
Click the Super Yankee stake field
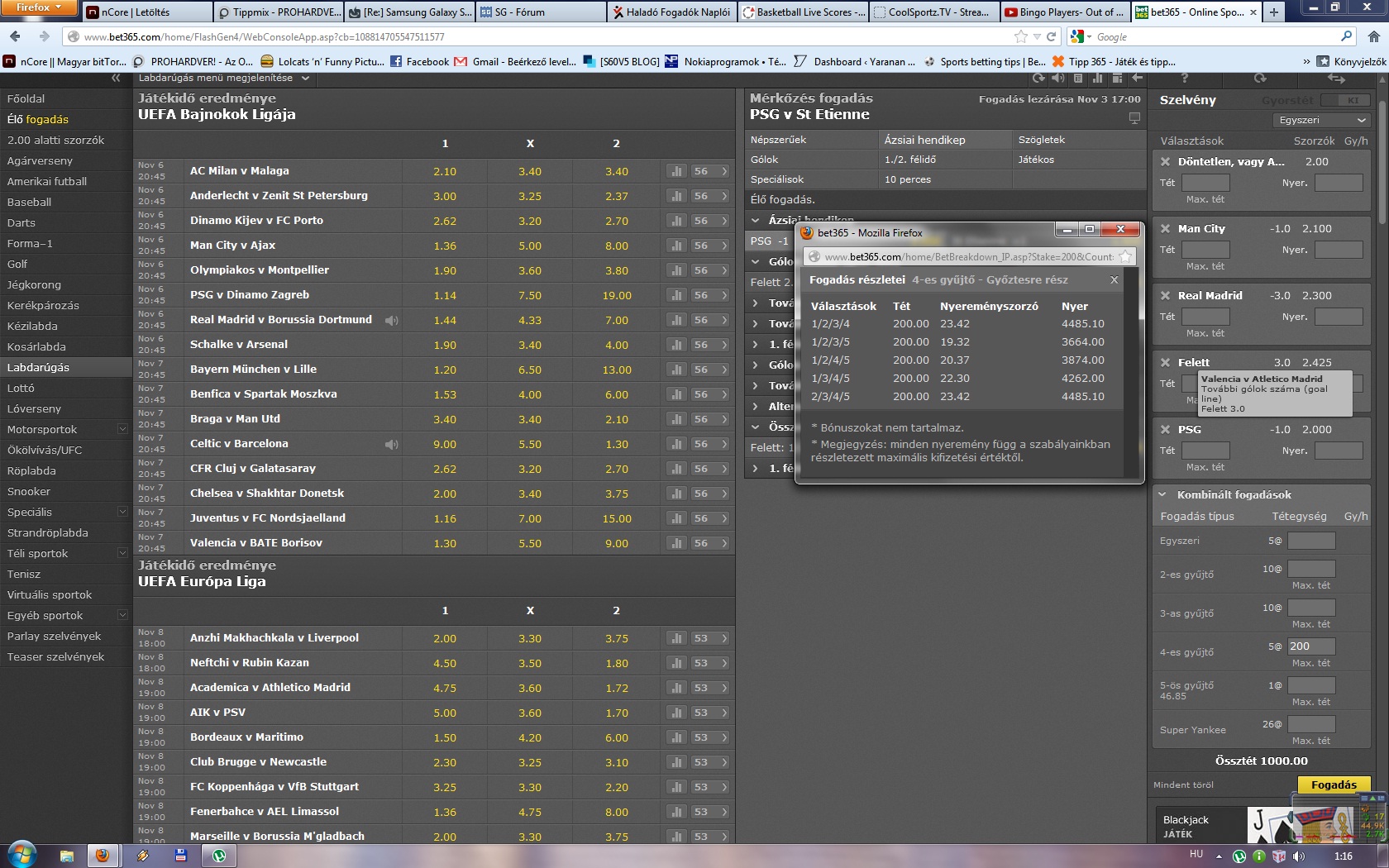point(1311,724)
